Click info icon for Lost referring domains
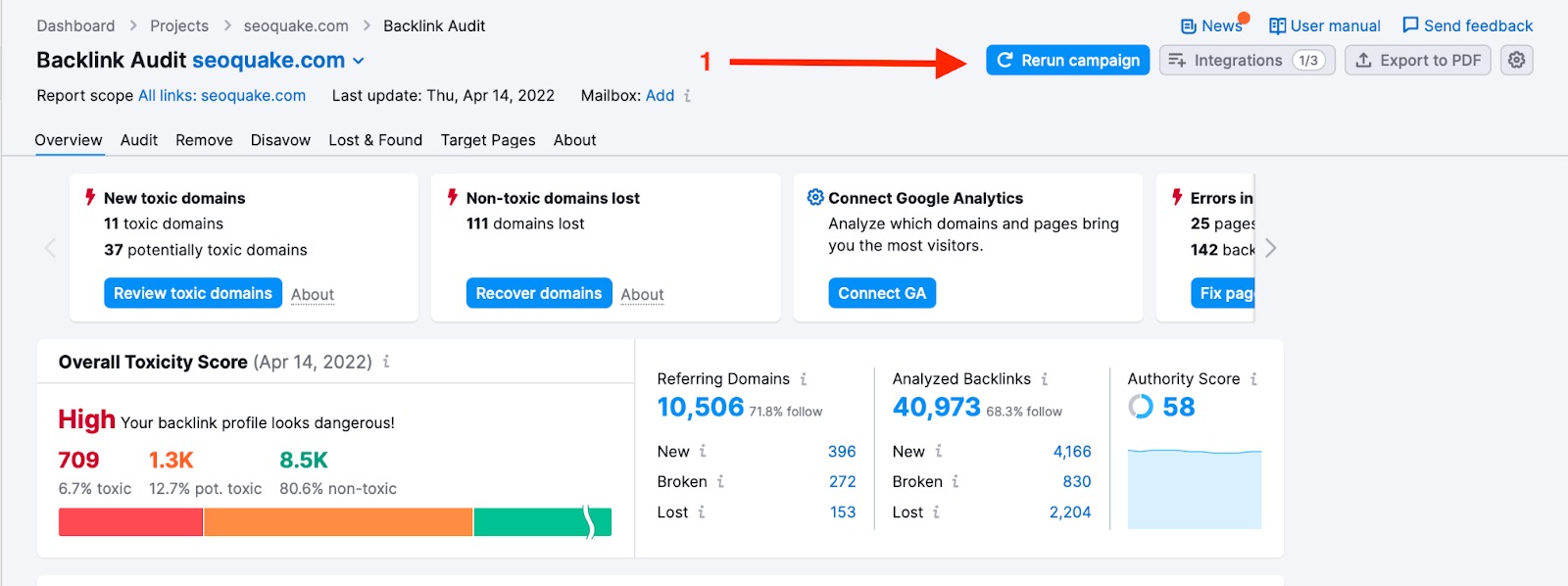The height and width of the screenshot is (586, 1568). coord(701,513)
